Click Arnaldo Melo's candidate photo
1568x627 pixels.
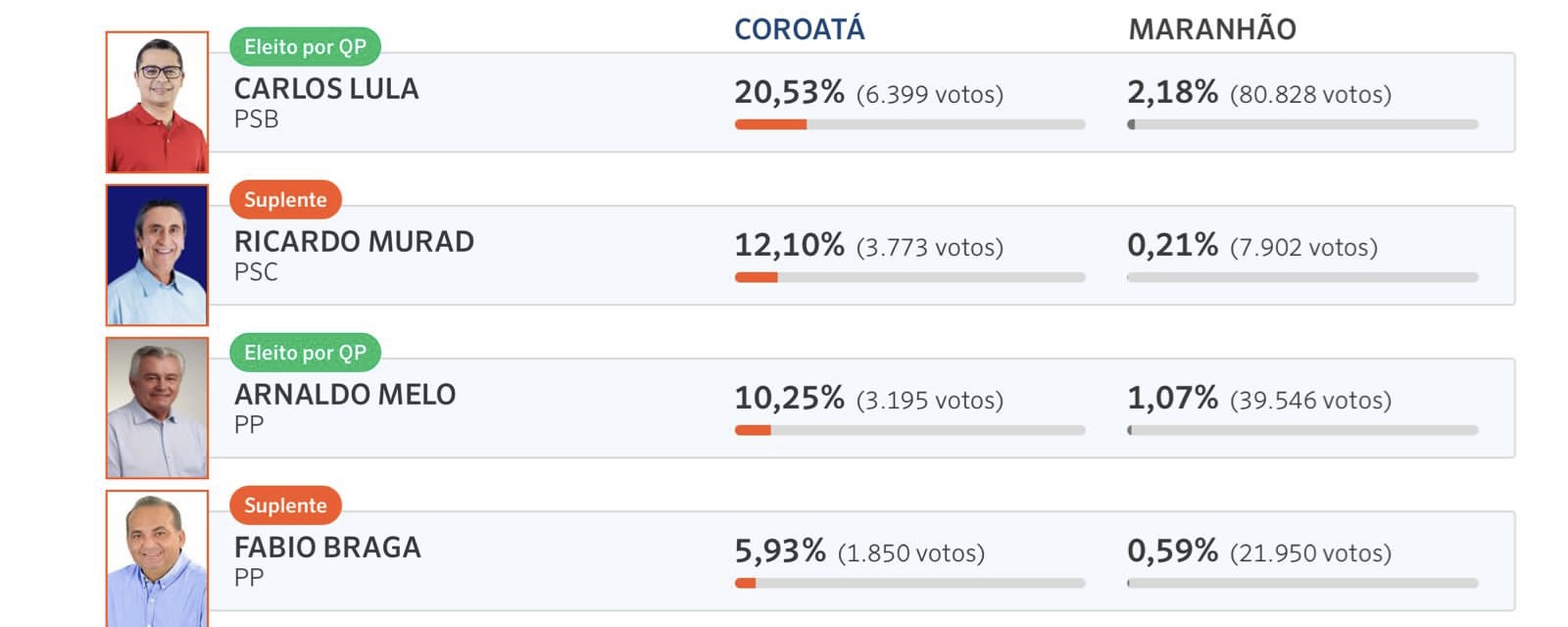click(x=157, y=408)
